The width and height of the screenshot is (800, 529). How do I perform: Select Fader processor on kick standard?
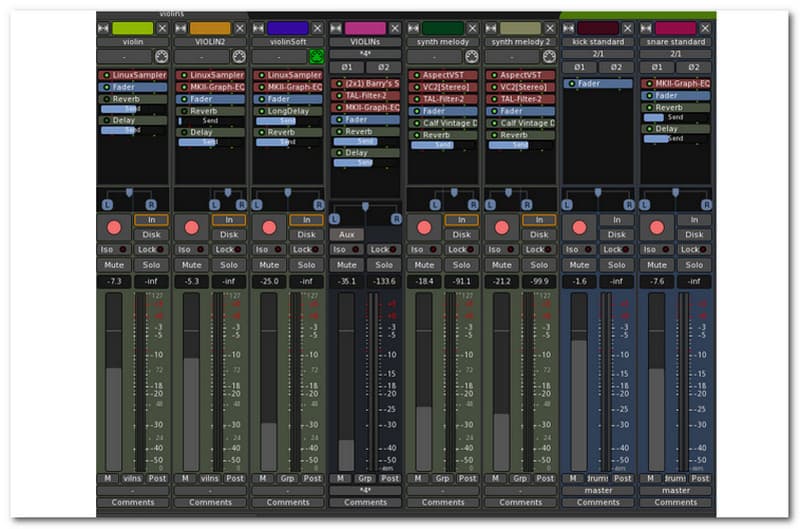(598, 84)
